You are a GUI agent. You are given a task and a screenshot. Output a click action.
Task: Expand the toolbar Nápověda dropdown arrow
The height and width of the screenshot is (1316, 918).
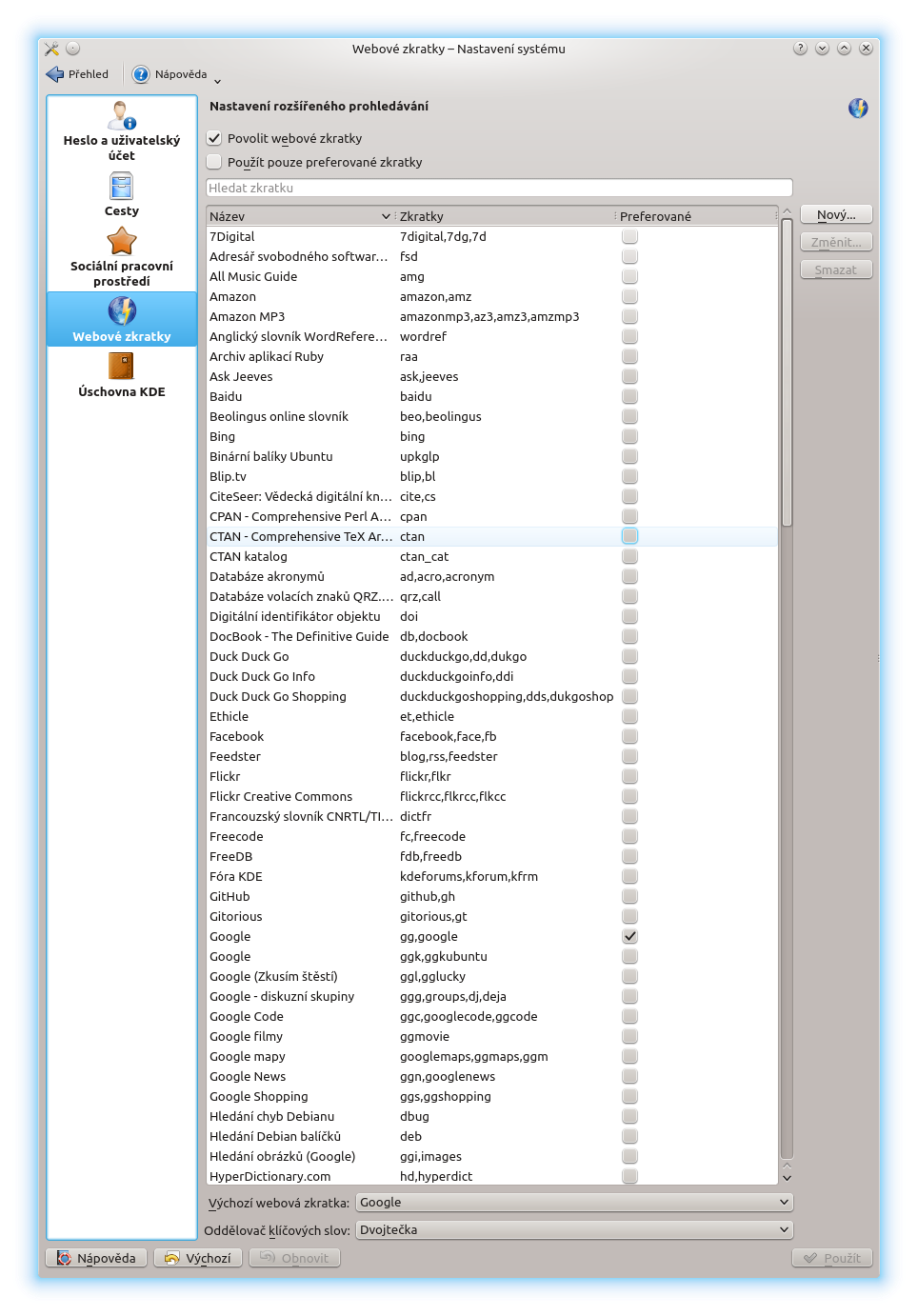(x=217, y=81)
